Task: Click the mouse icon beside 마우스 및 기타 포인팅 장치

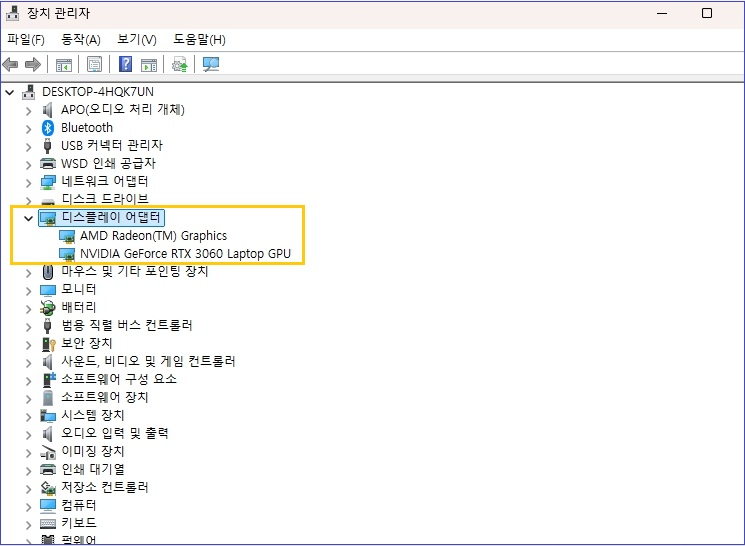Action: 48,272
